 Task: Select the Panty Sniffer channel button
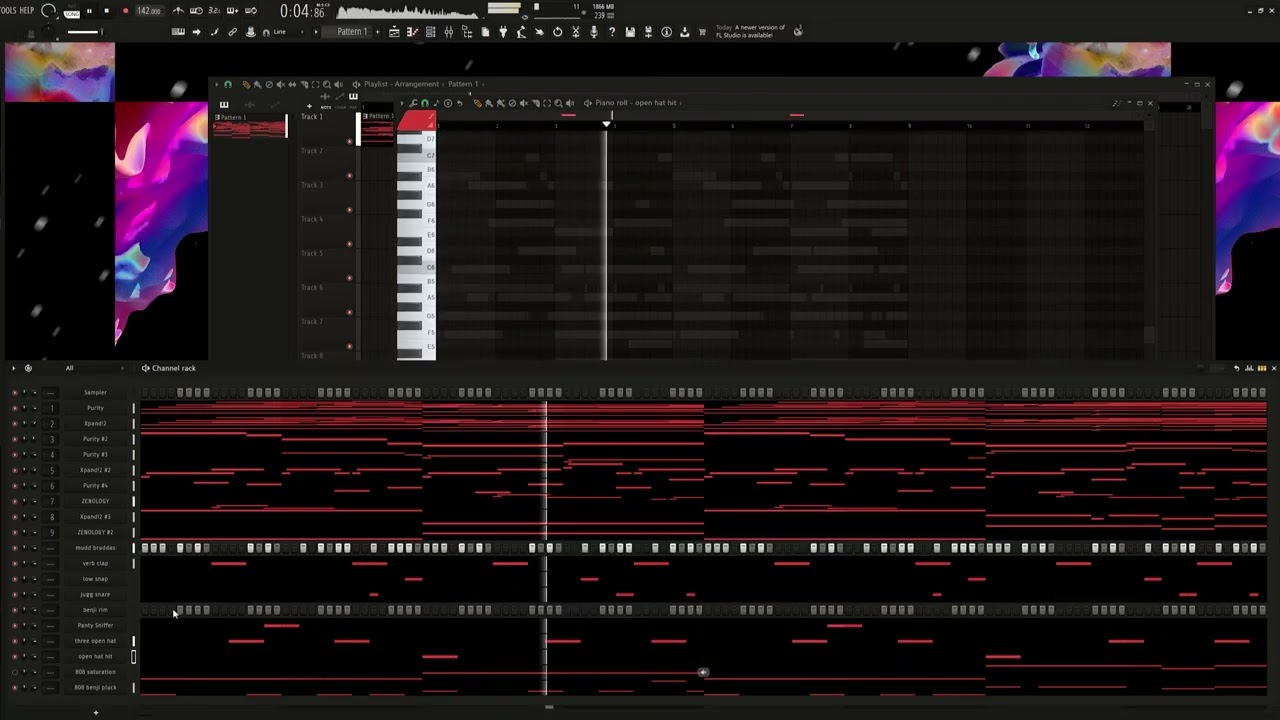click(x=95, y=625)
